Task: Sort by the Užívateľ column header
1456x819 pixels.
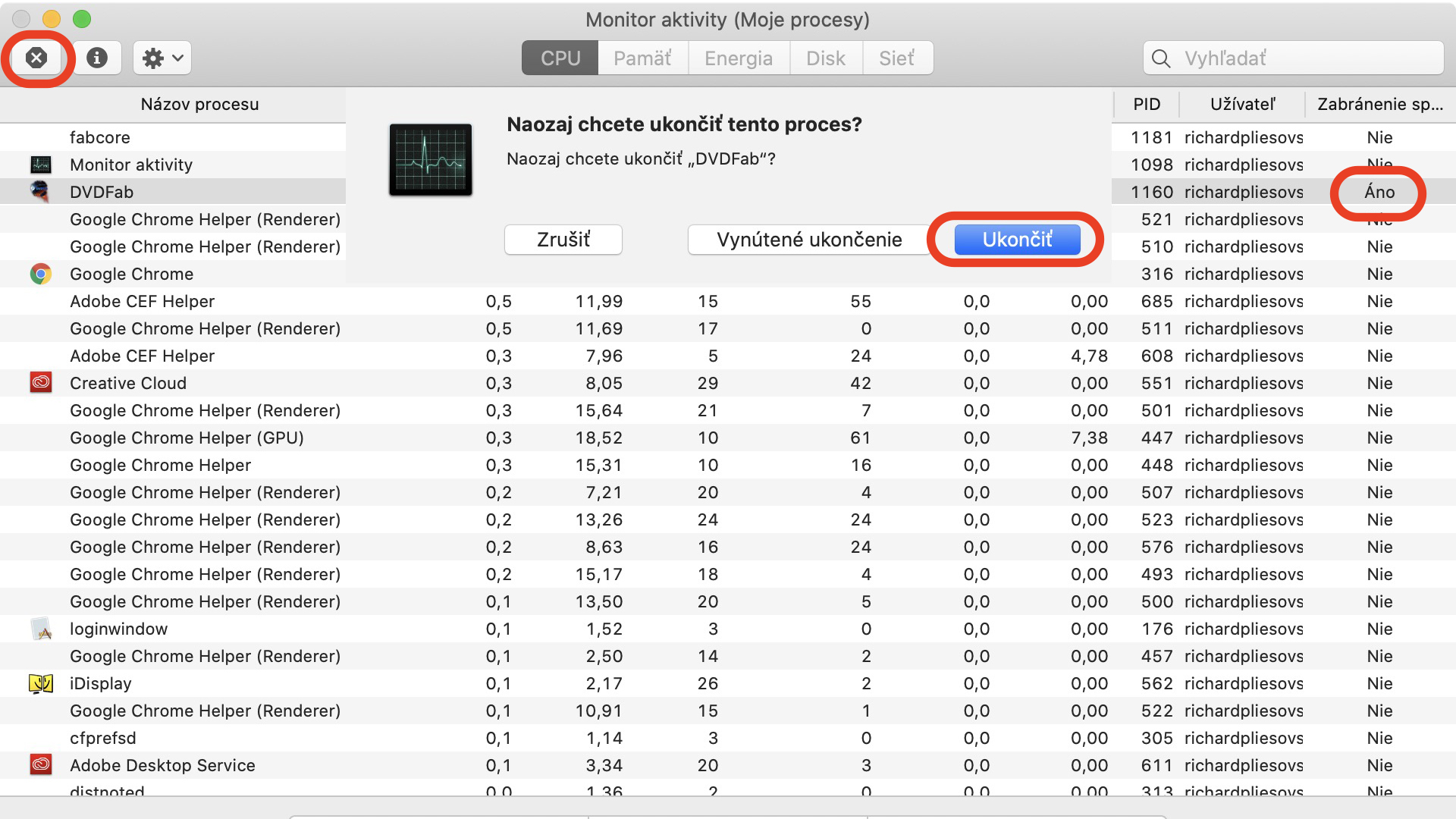Action: coord(1242,105)
